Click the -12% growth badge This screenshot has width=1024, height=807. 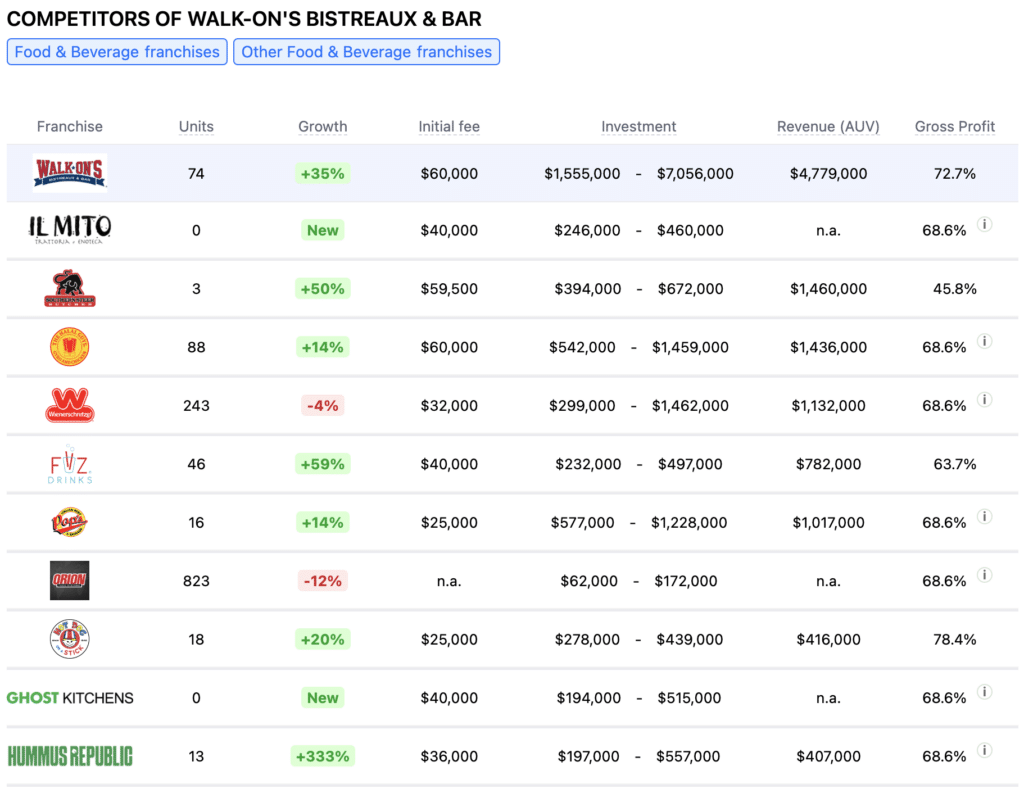click(323, 581)
